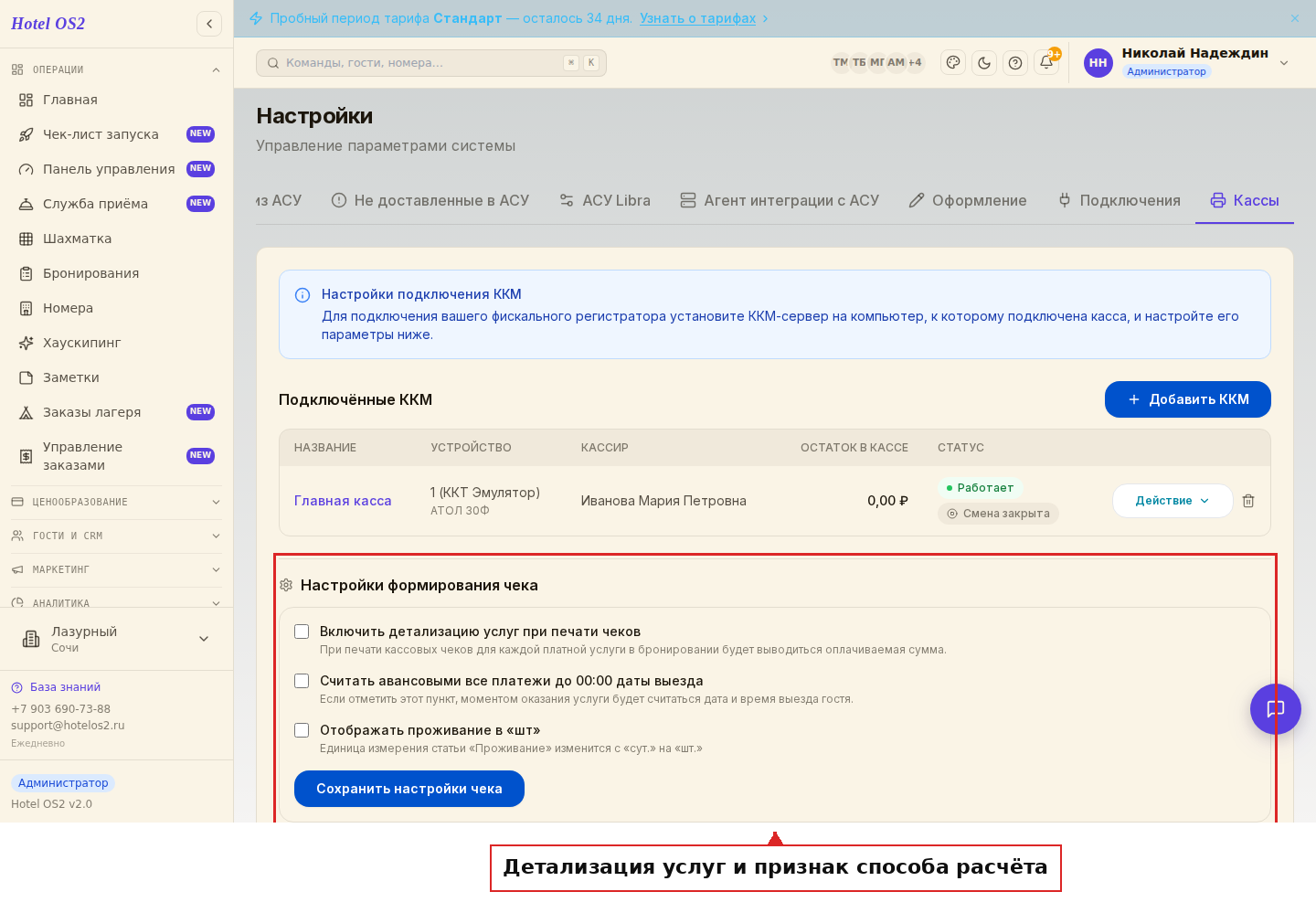Image resolution: width=1316 pixels, height=913 pixels.
Task: Open Оформление tab
Action: [x=968, y=200]
